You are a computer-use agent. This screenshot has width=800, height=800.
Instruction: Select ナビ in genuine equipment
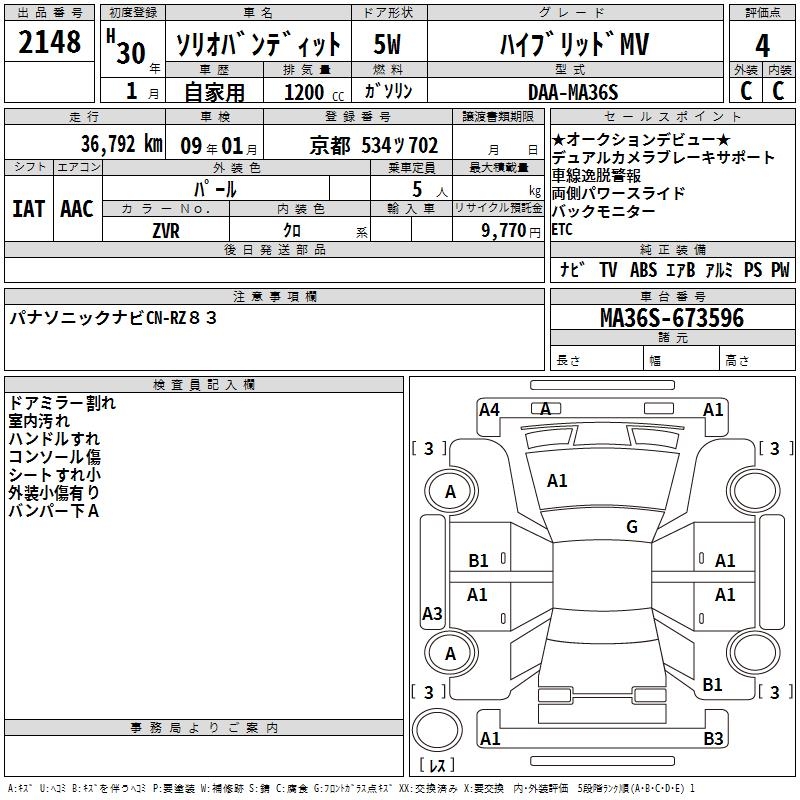tap(572, 269)
